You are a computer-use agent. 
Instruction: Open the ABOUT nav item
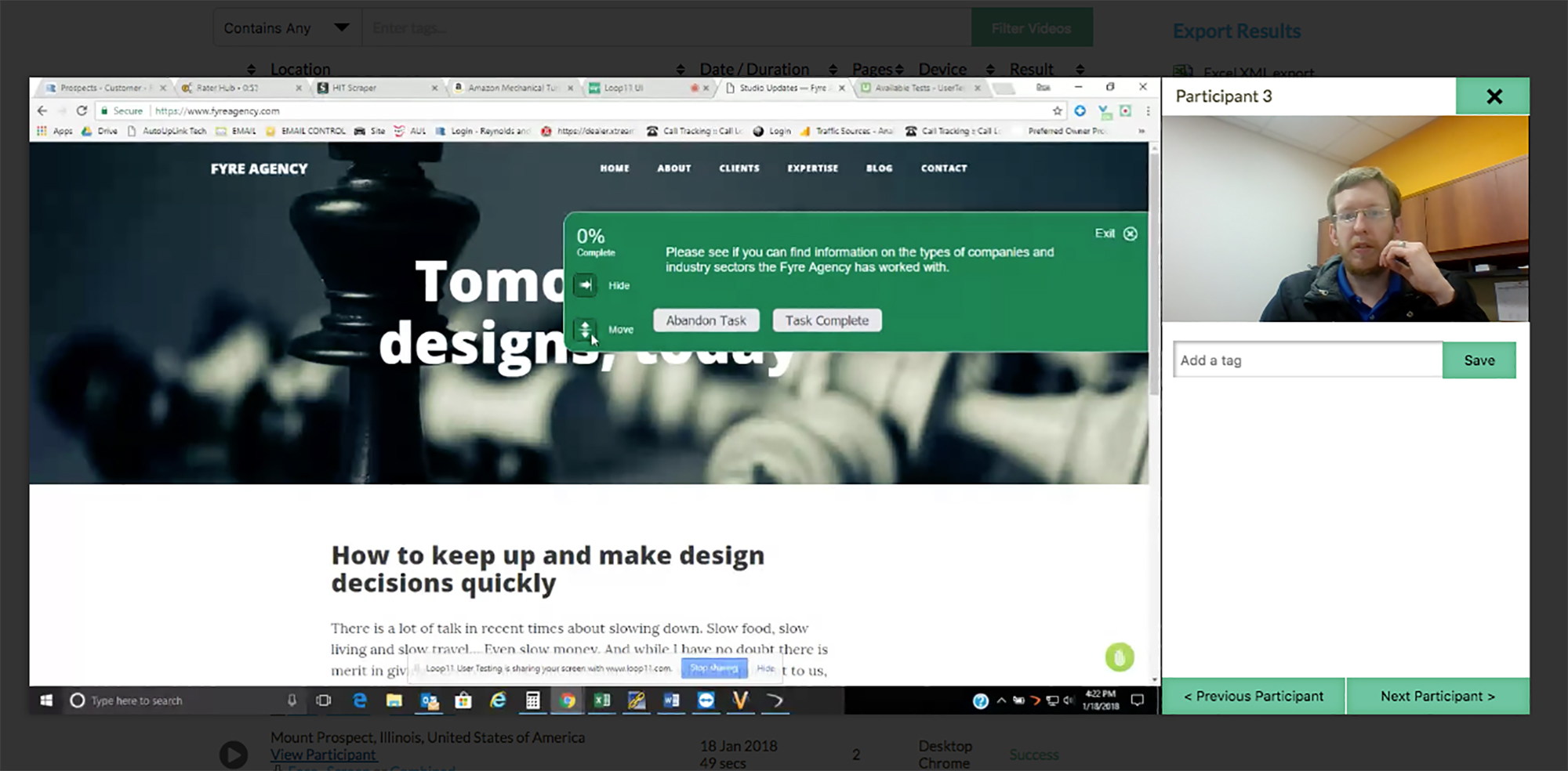click(674, 168)
